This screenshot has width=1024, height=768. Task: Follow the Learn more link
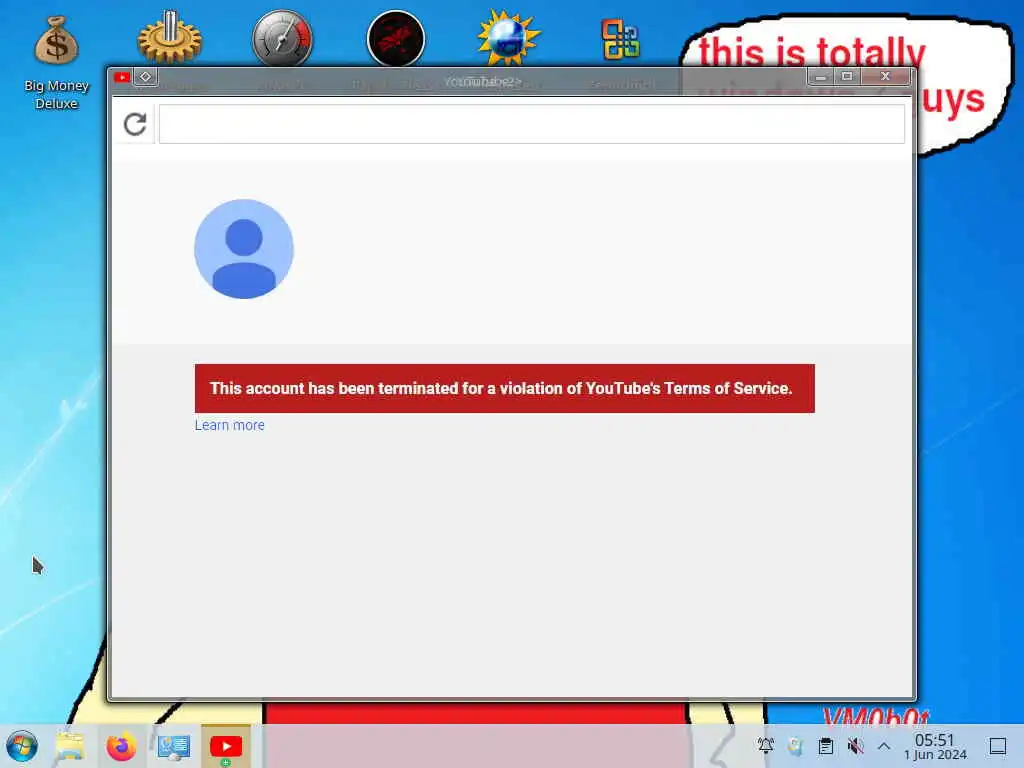click(x=229, y=425)
